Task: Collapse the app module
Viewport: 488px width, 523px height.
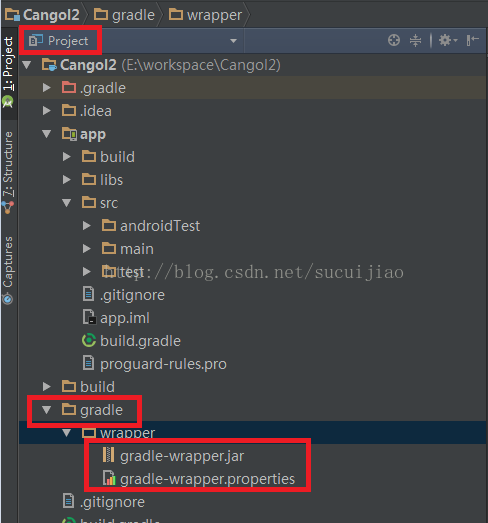Action: [x=47, y=134]
